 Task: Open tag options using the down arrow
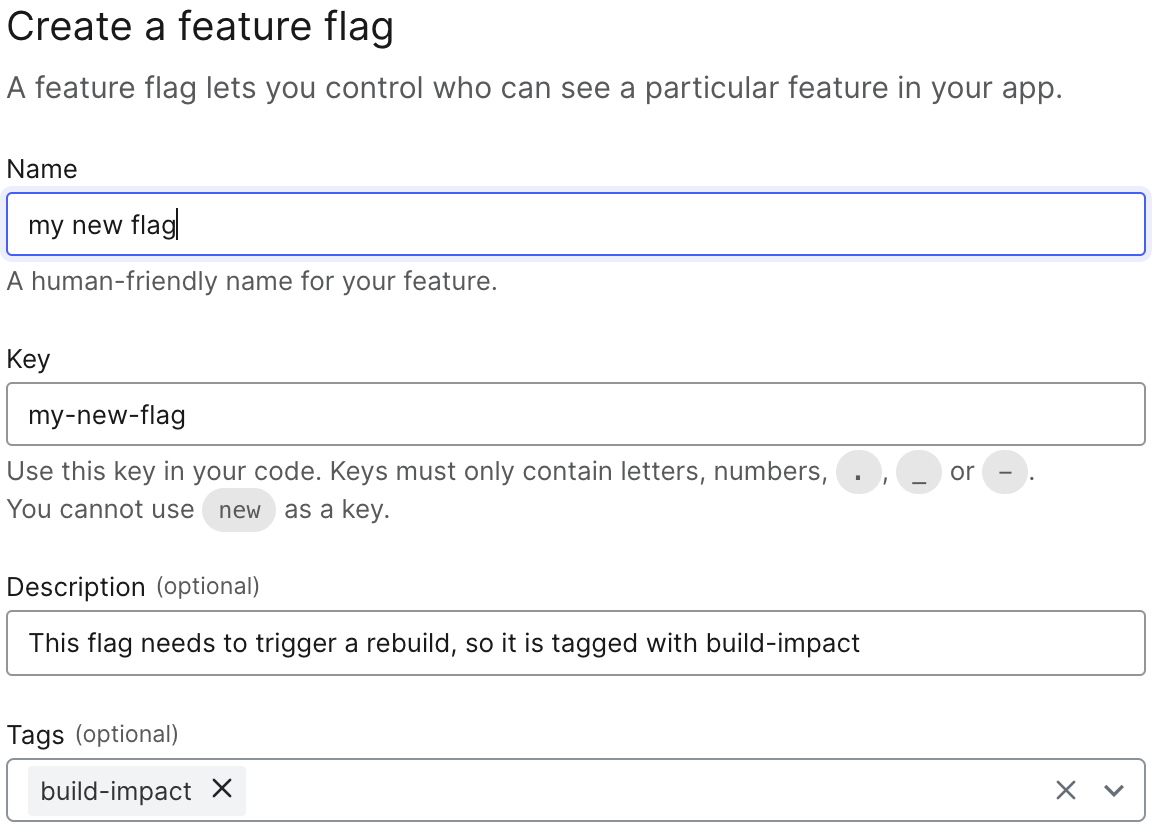1112,790
